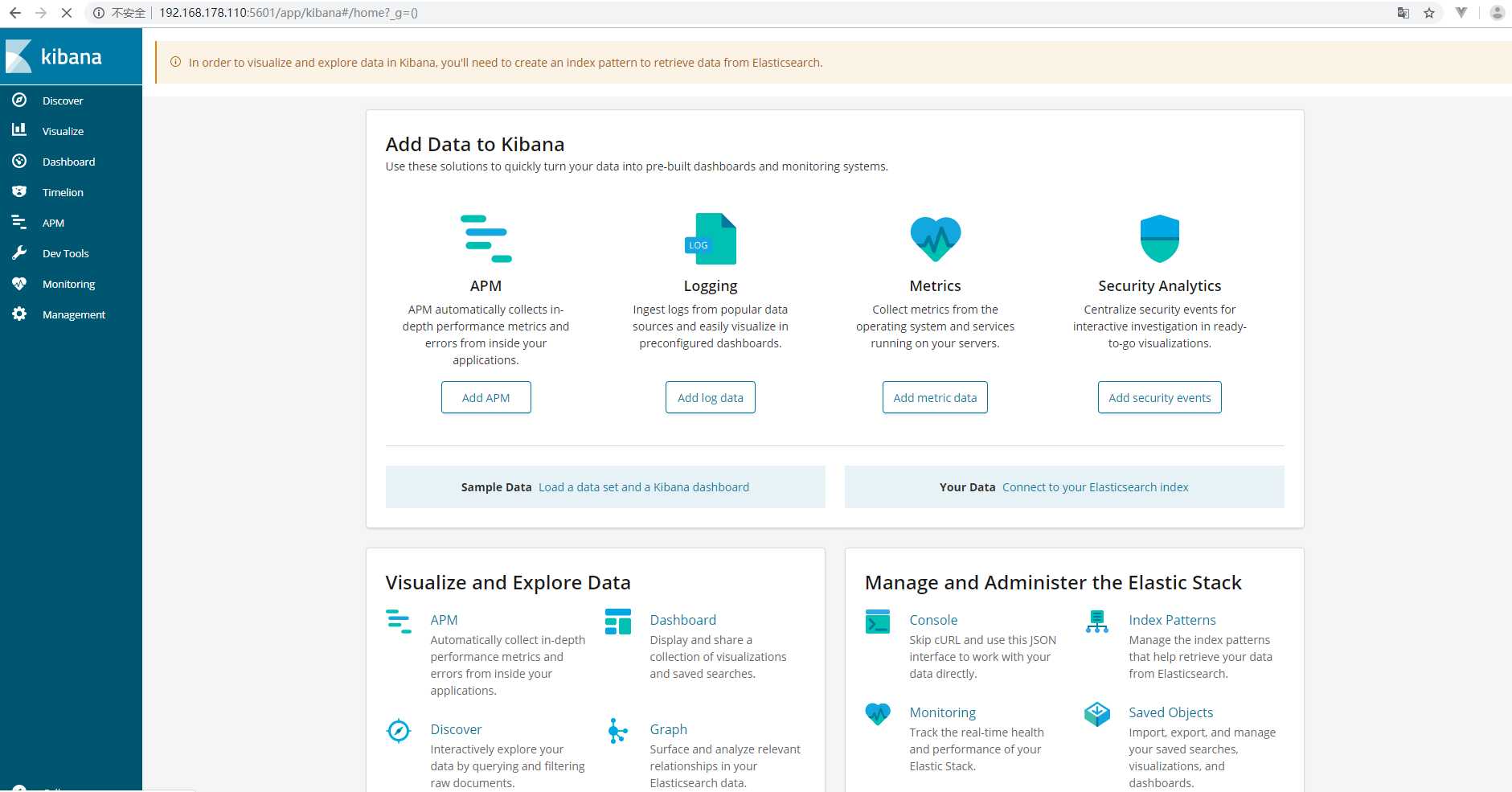Click the Logging heading in Add Data

[711, 285]
